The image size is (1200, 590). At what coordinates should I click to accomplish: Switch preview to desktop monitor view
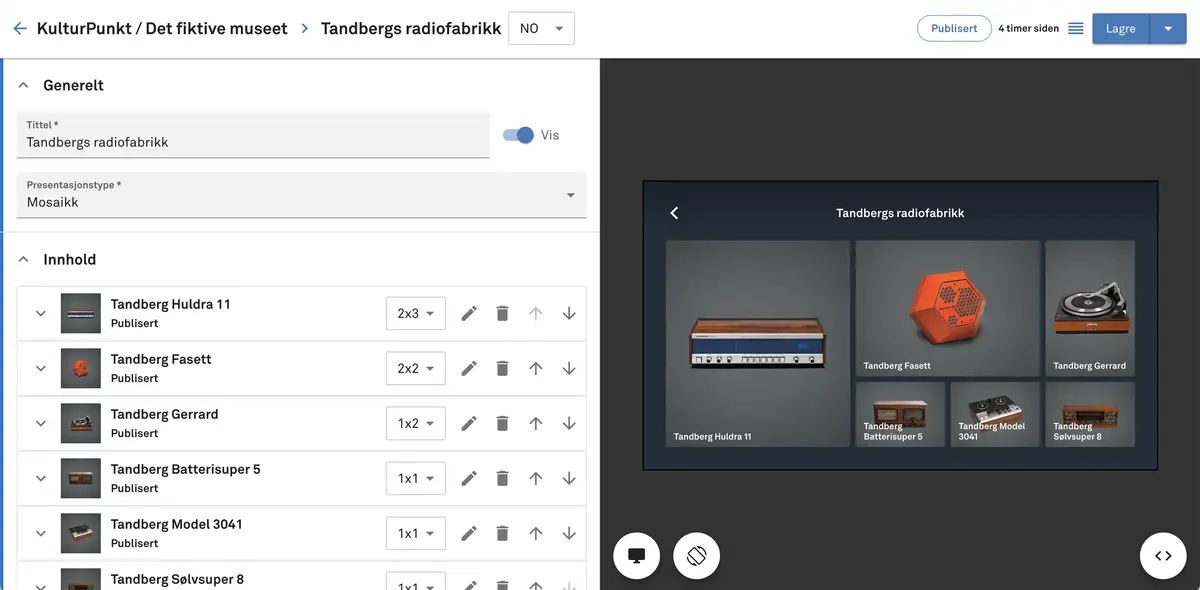636,556
